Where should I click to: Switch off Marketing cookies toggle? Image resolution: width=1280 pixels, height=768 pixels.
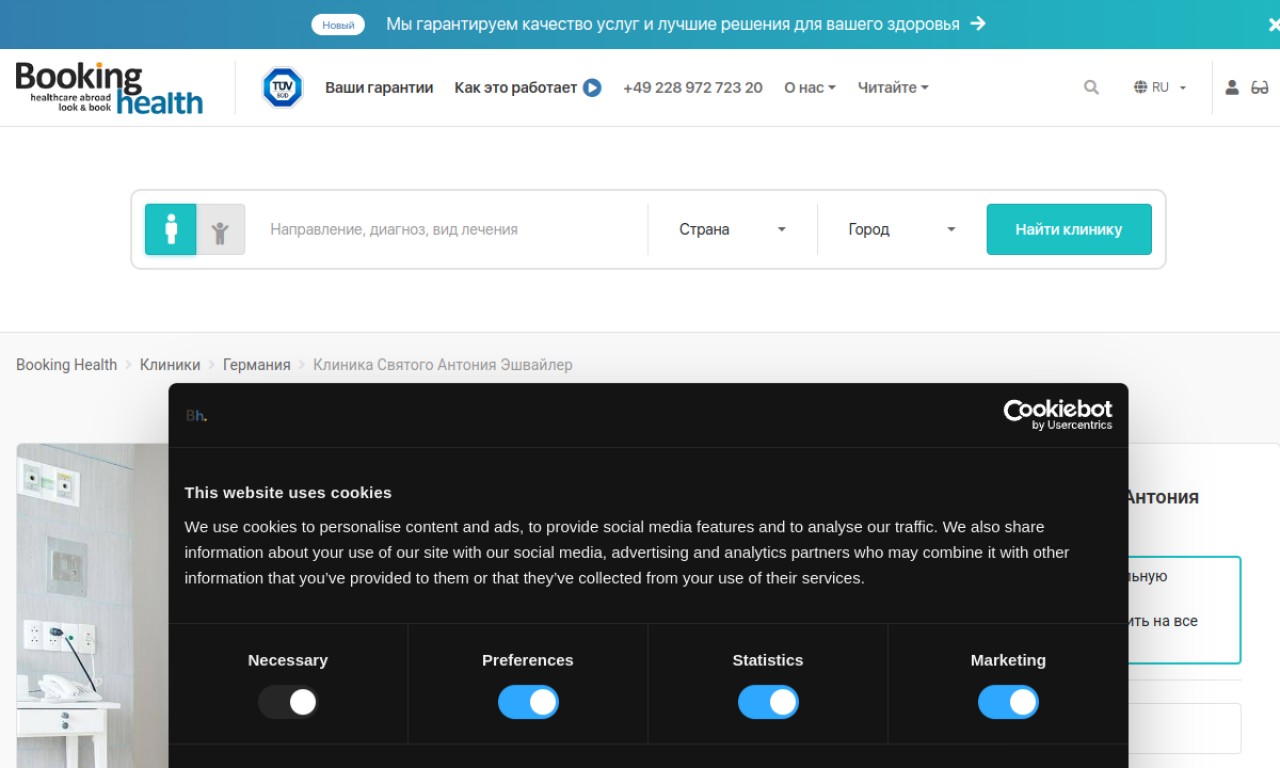[1008, 702]
